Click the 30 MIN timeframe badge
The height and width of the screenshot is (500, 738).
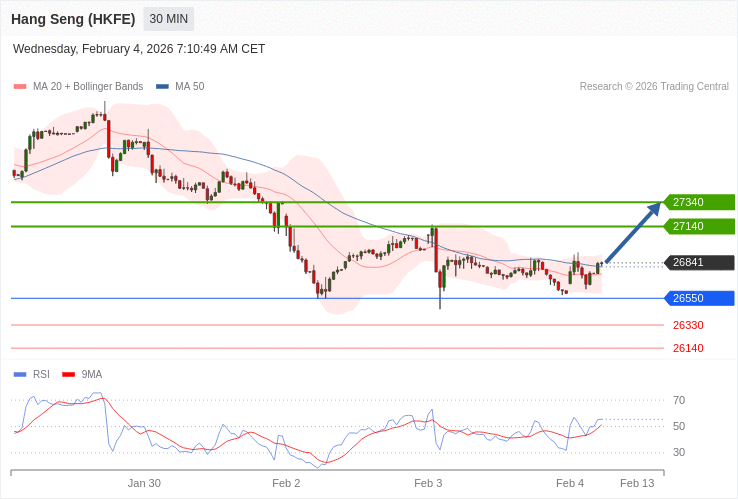click(168, 19)
